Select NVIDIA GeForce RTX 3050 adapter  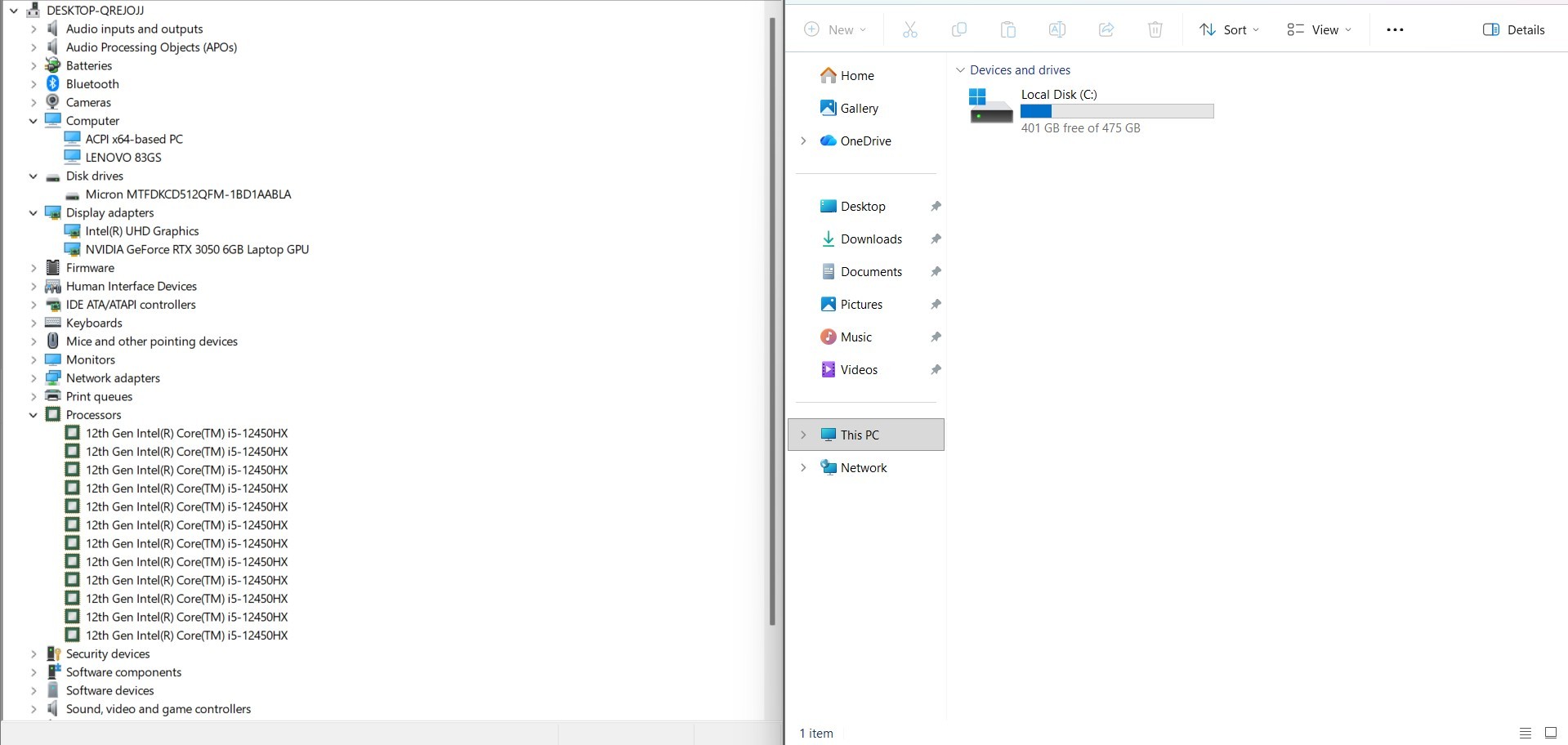pos(196,250)
